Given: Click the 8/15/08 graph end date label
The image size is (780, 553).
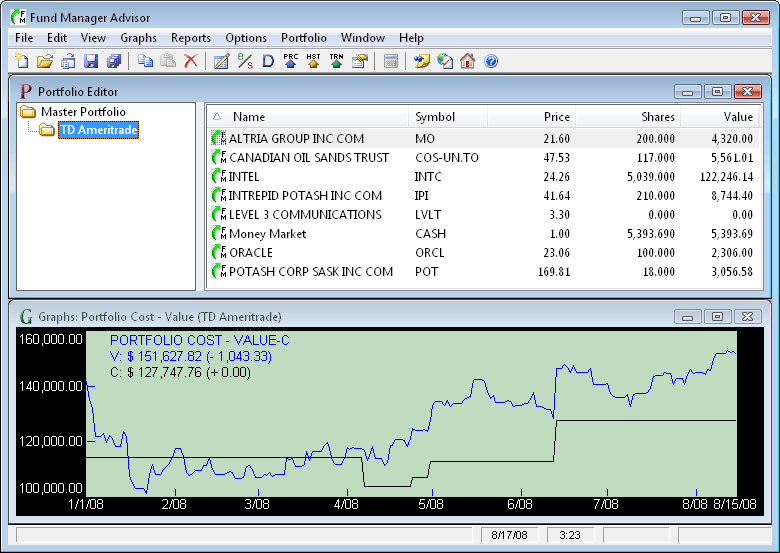Looking at the screenshot, I should click(735, 504).
